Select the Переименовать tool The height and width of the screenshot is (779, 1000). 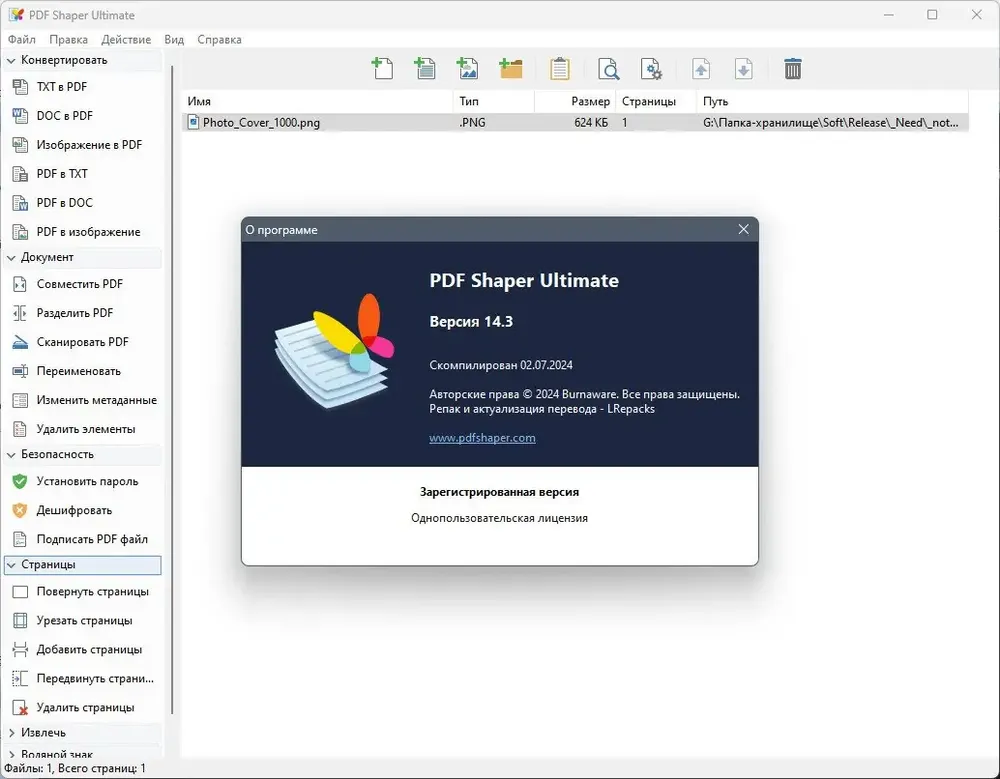(78, 371)
